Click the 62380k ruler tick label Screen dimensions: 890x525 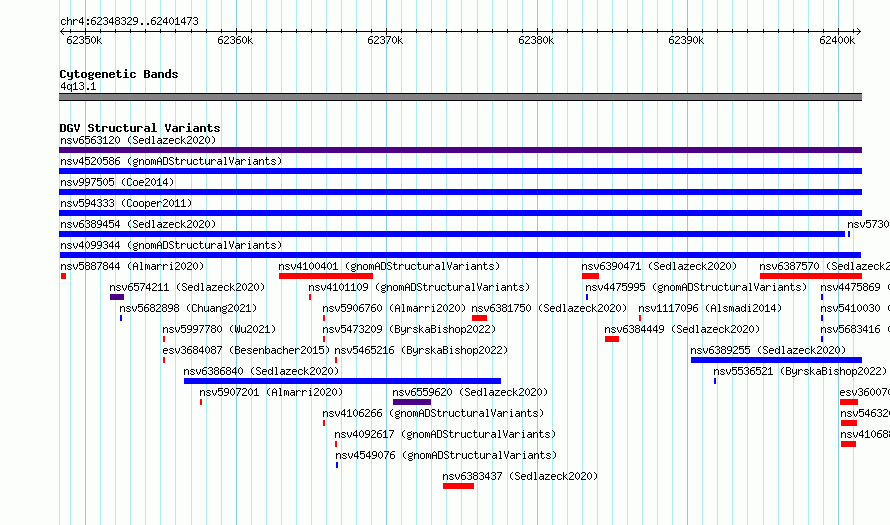pos(536,40)
